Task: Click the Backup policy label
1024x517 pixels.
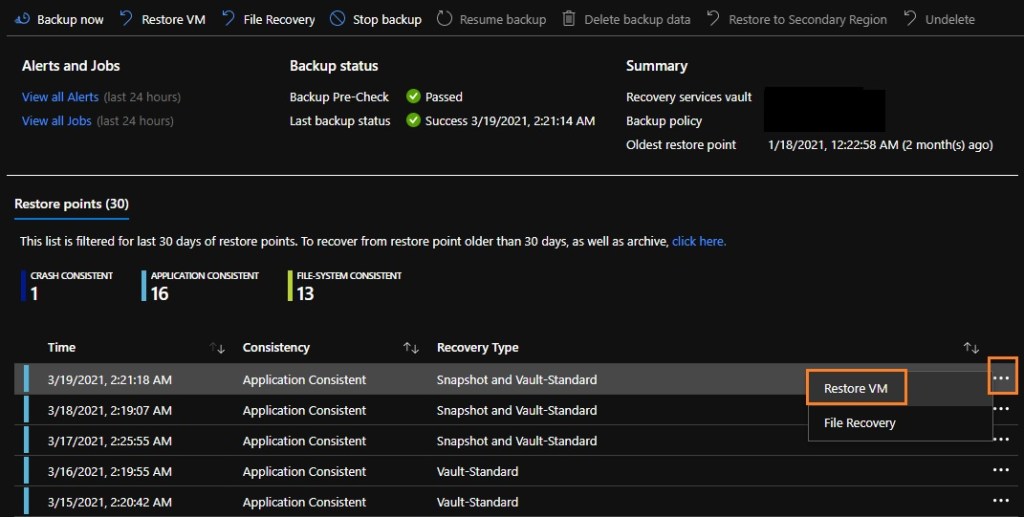Action: click(664, 121)
